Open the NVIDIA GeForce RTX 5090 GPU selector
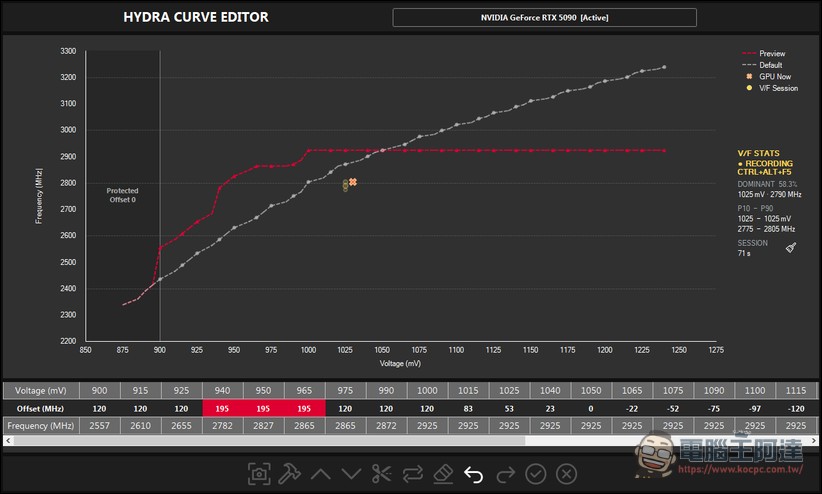The height and width of the screenshot is (494, 822). pos(545,17)
